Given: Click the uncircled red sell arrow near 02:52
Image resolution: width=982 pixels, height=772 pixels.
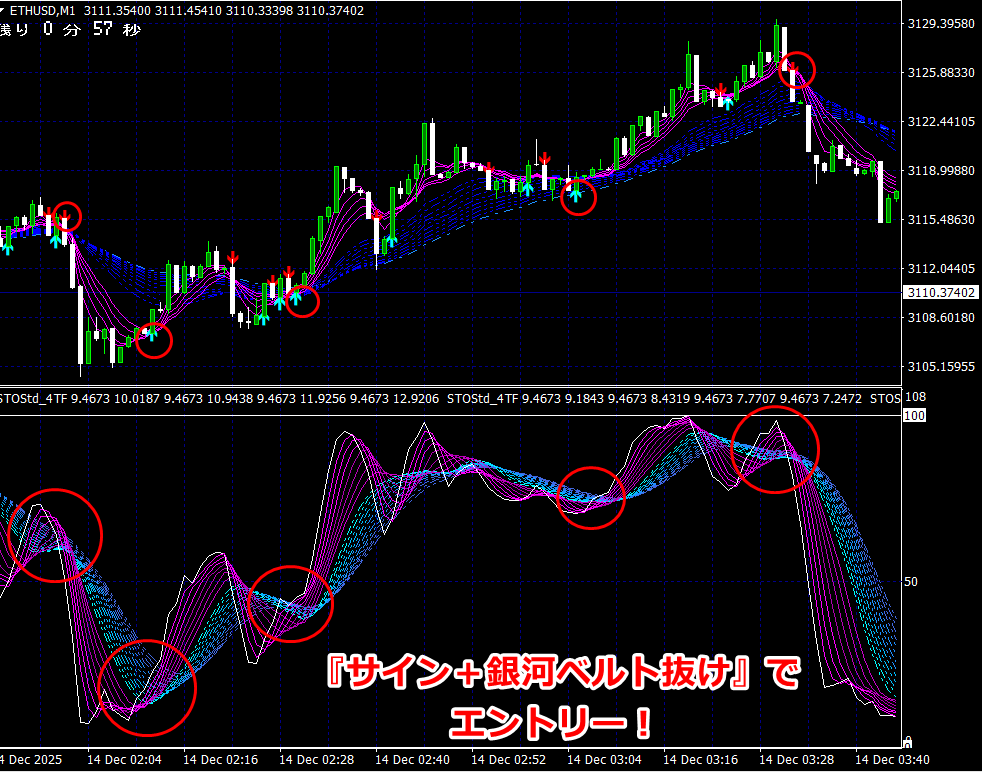Looking at the screenshot, I should (544, 157).
